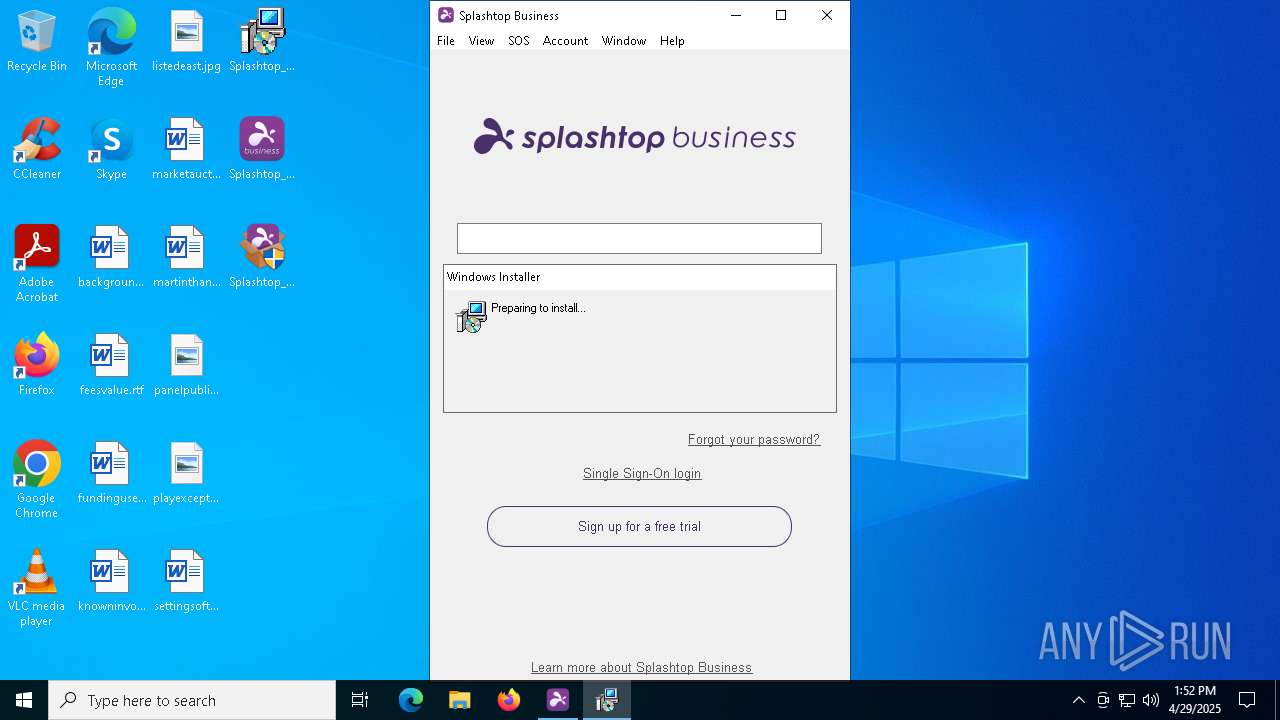
Task: Open the Help menu in Splashtop
Action: coord(672,41)
